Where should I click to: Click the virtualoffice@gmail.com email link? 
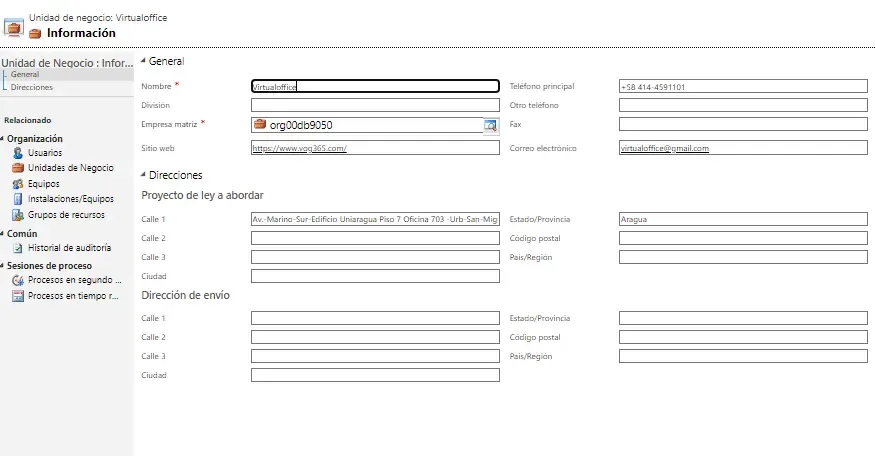tap(664, 148)
